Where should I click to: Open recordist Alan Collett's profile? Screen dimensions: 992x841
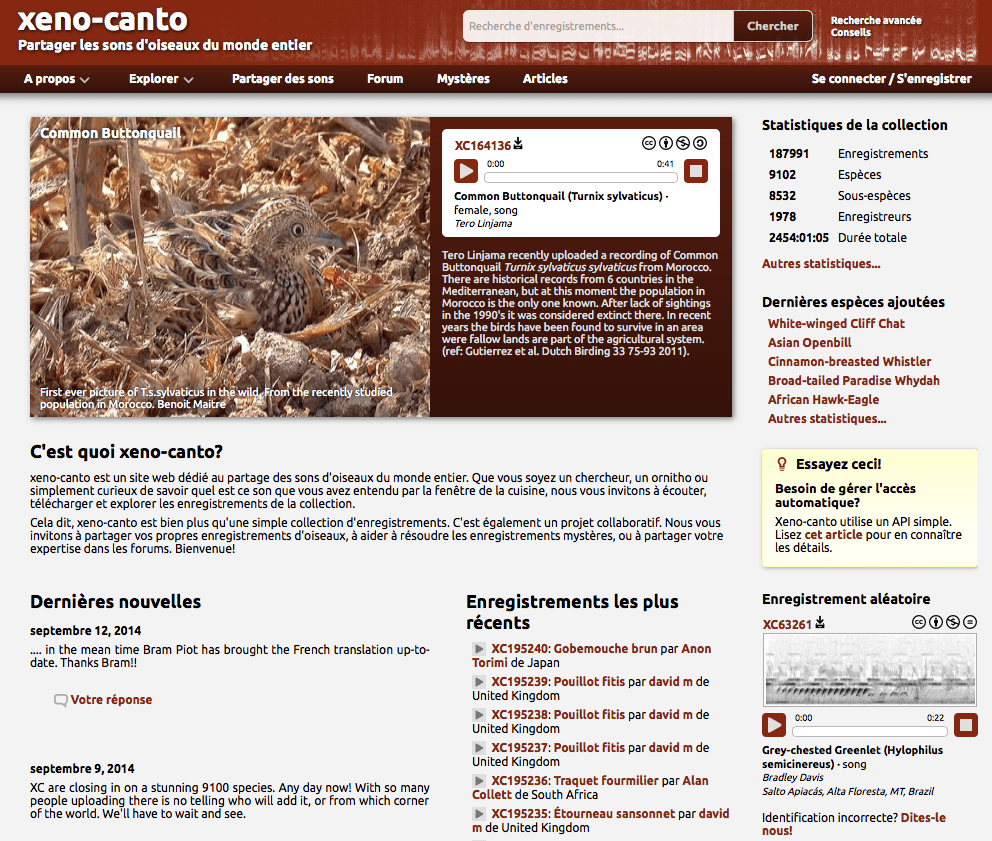click(590, 788)
